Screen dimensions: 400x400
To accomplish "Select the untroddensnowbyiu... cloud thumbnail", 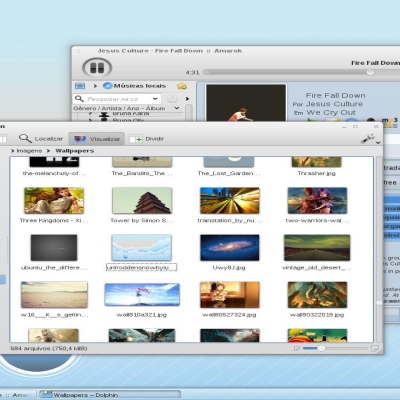I will pos(142,248).
